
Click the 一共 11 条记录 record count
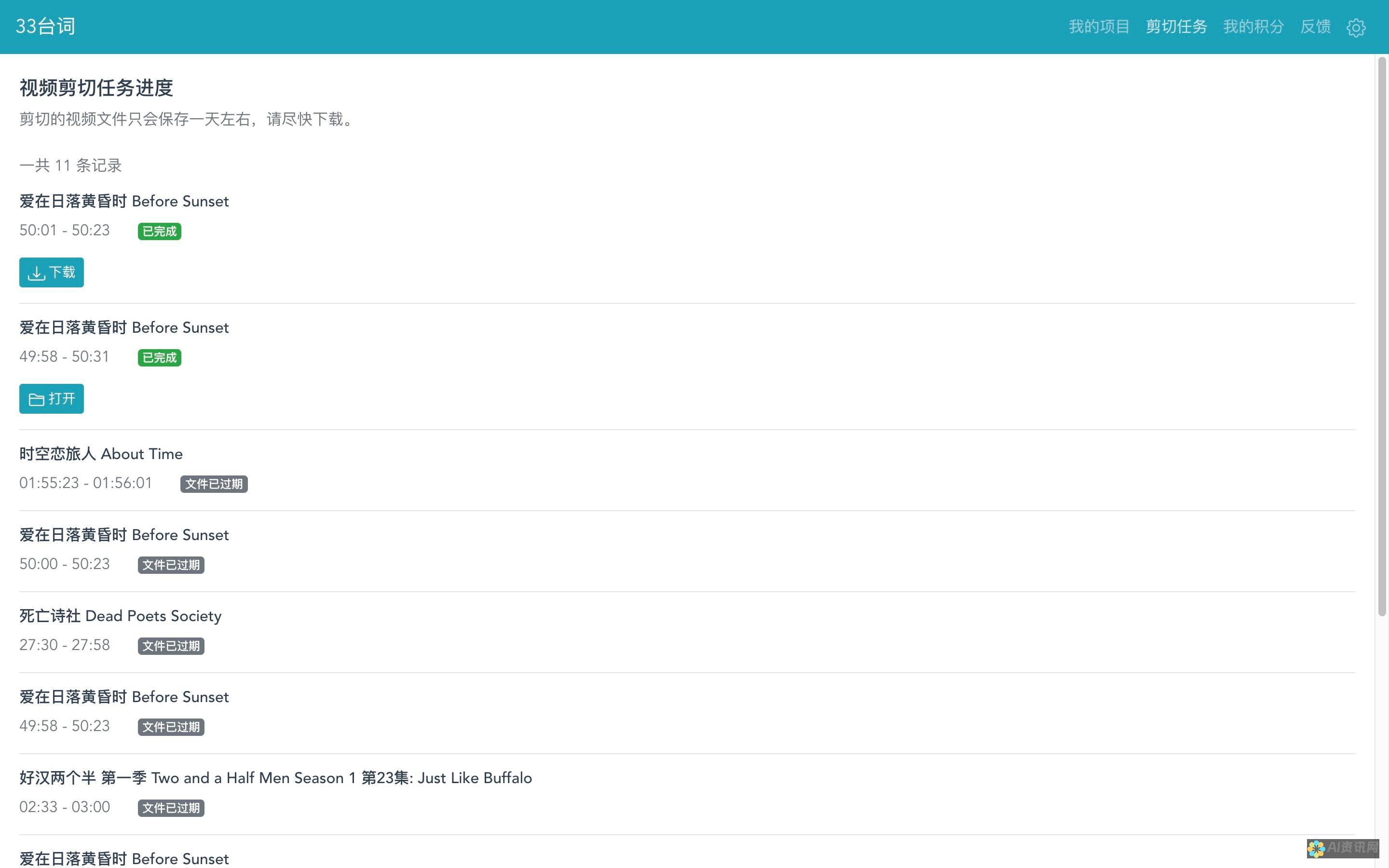(x=70, y=165)
